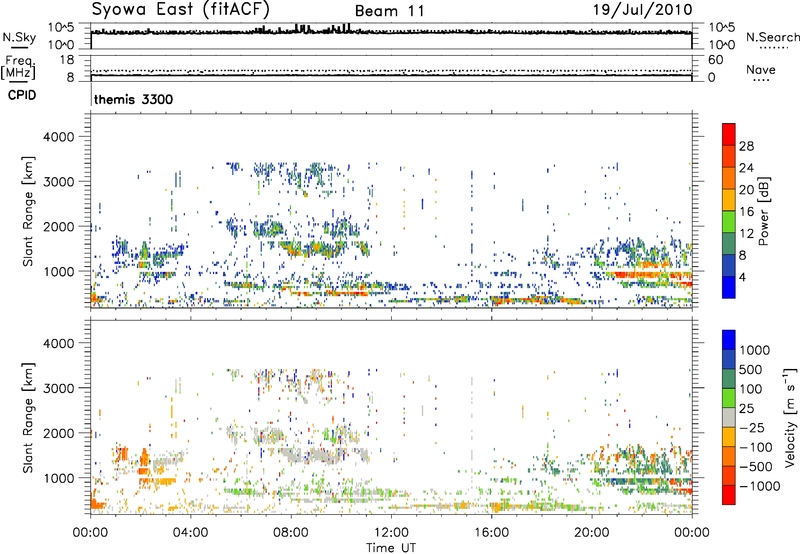Click the "08:00" time tick label
The width and height of the screenshot is (800, 554).
point(290,533)
